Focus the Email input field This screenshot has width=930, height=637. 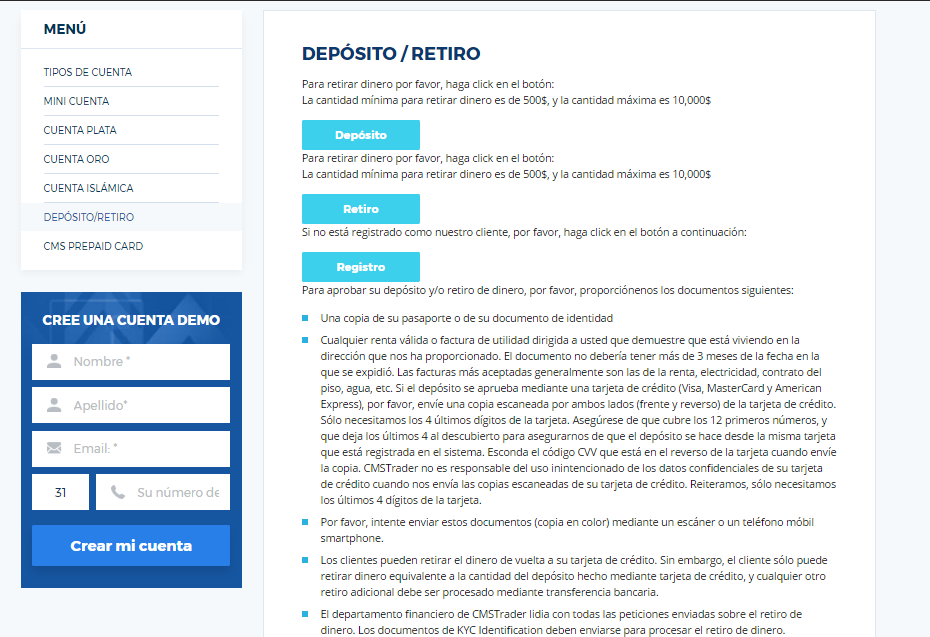(140, 449)
